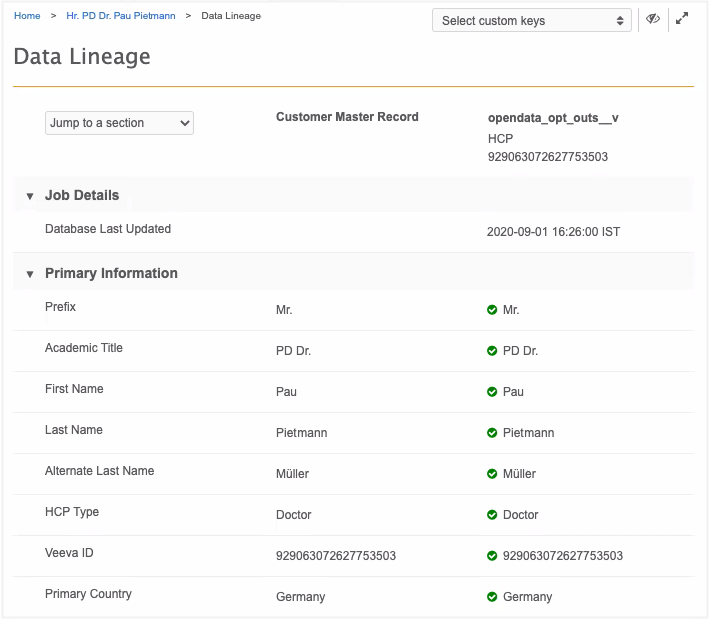This screenshot has width=712, height=620.
Task: Open the Select custom keys dropdown
Action: coord(531,20)
